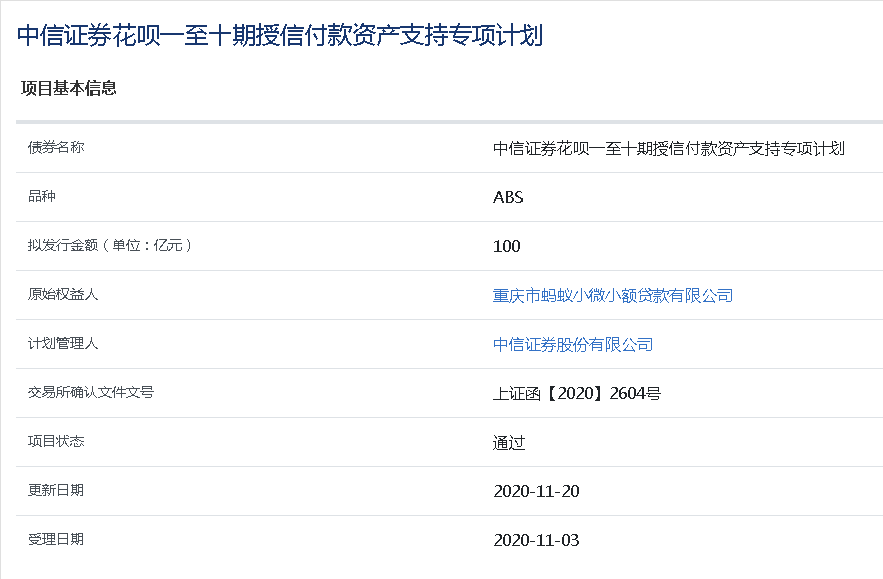Click the 计划管理人 label

(63, 343)
